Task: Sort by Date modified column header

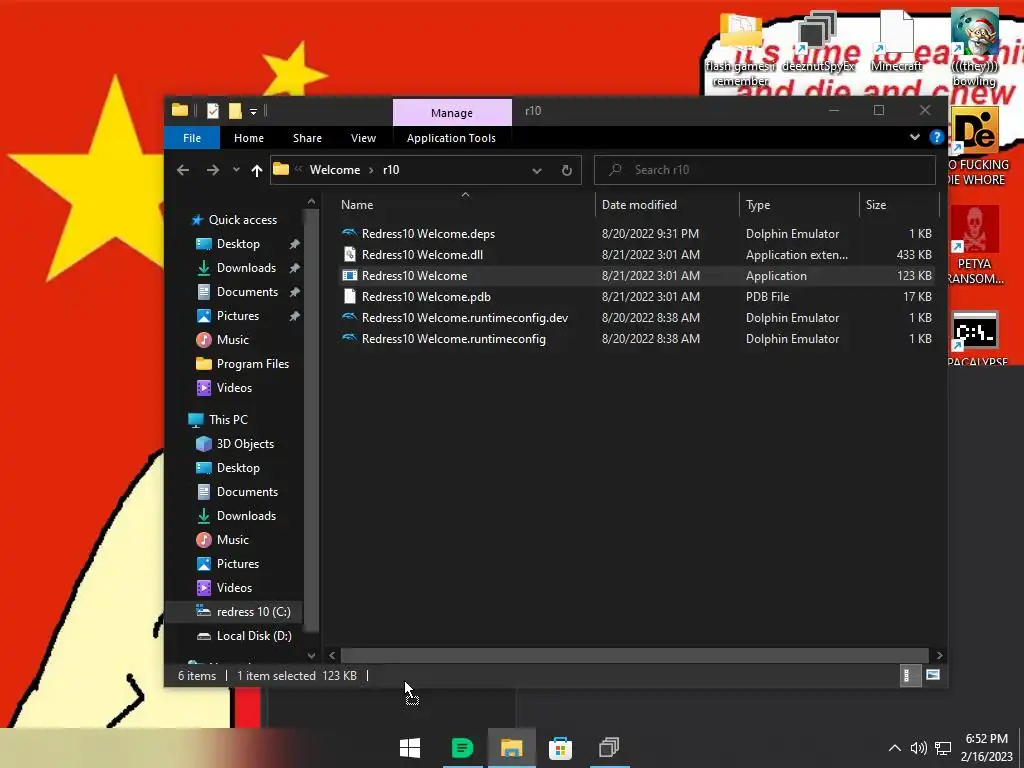Action: pyautogui.click(x=667, y=204)
